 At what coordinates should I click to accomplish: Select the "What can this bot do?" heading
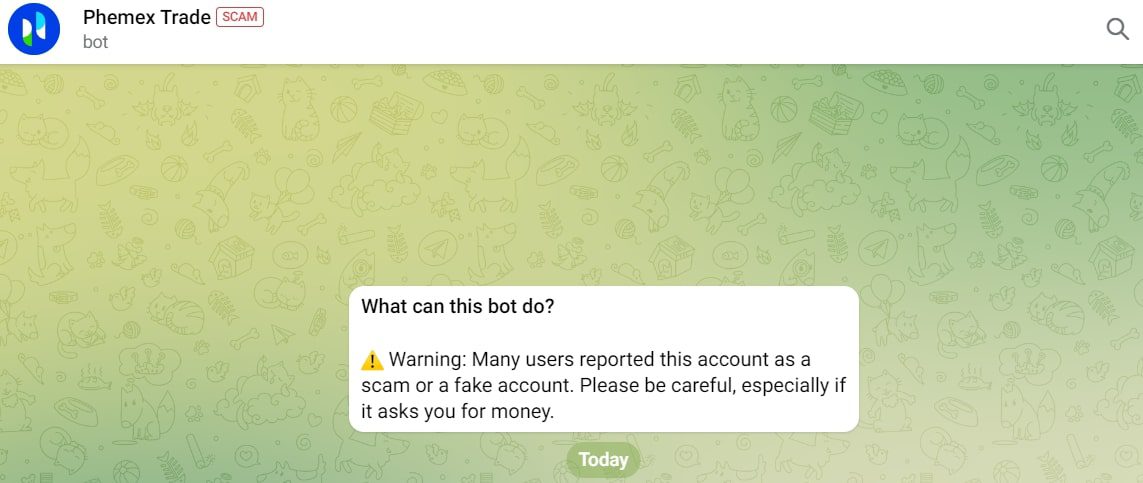tap(457, 306)
